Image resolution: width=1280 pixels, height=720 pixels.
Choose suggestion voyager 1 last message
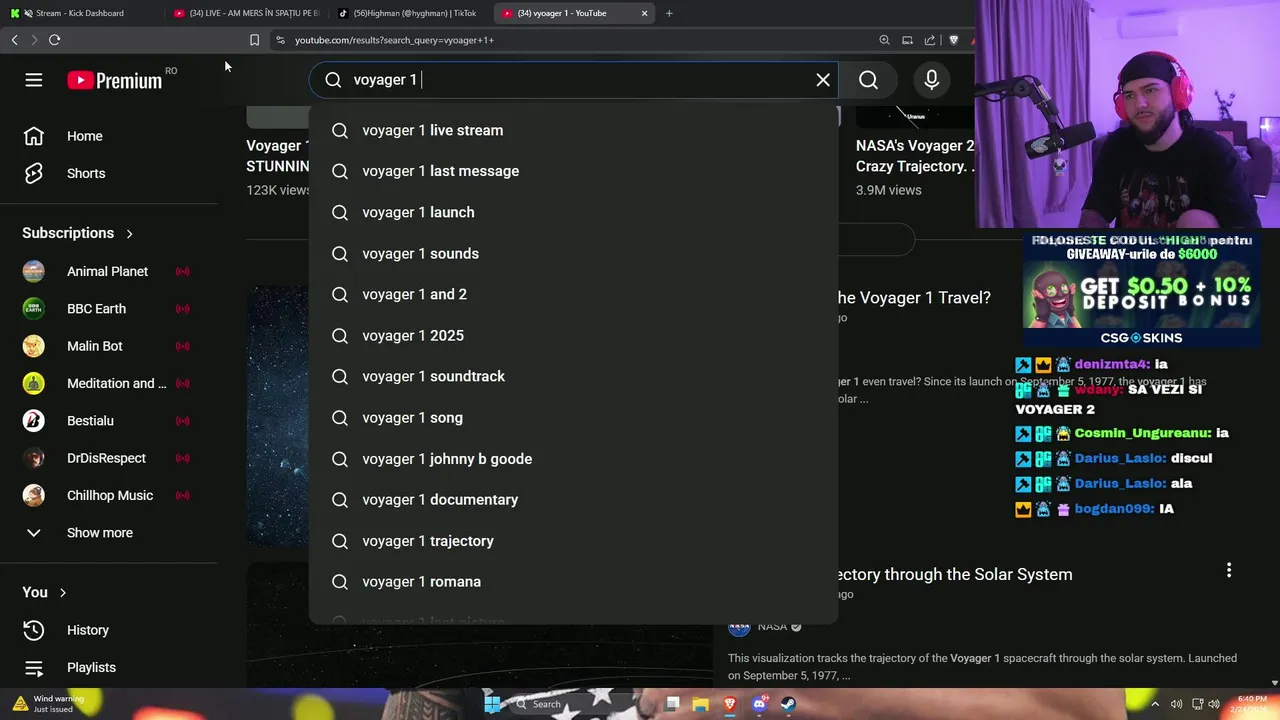pos(573,171)
